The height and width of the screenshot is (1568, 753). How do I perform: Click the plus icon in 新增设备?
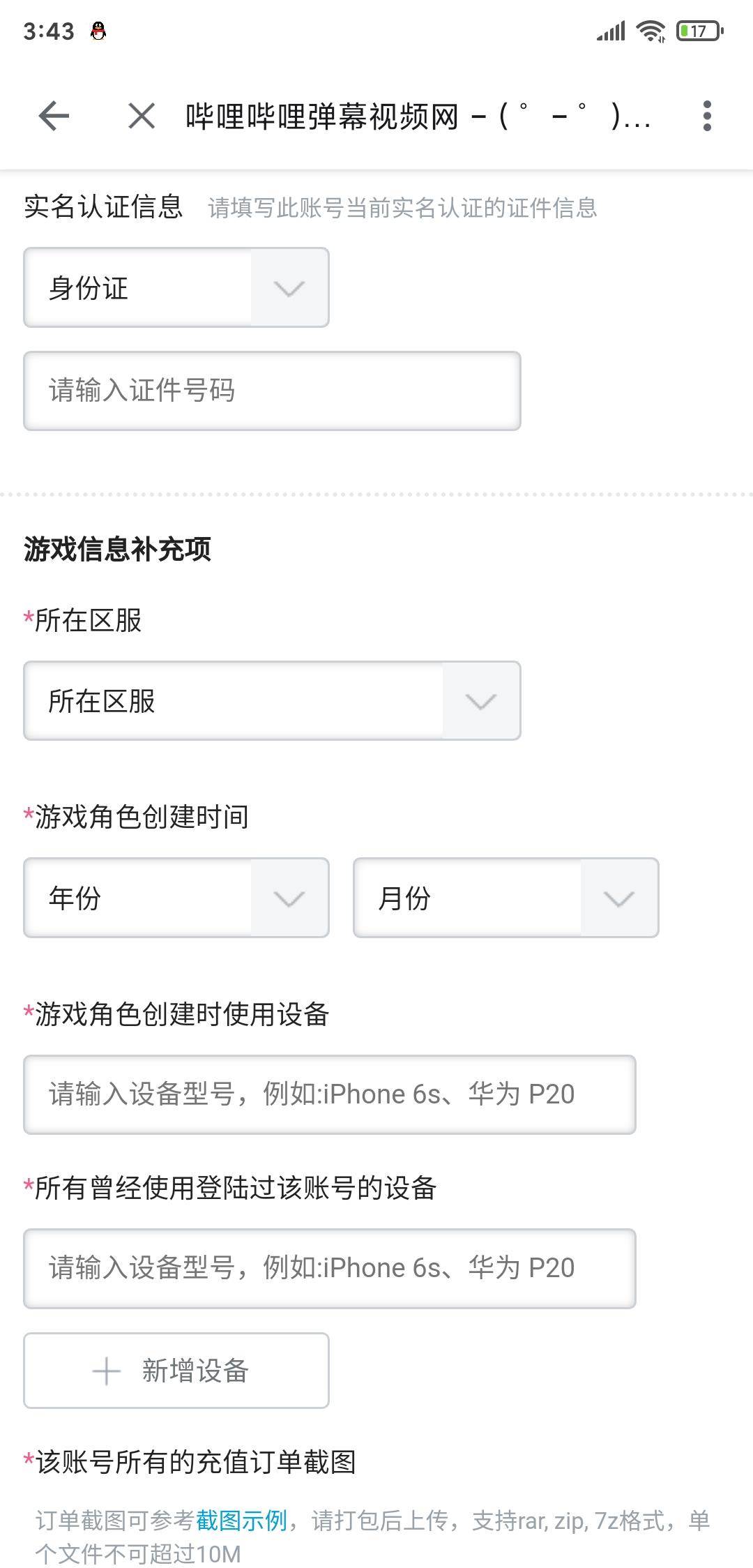pos(106,1371)
